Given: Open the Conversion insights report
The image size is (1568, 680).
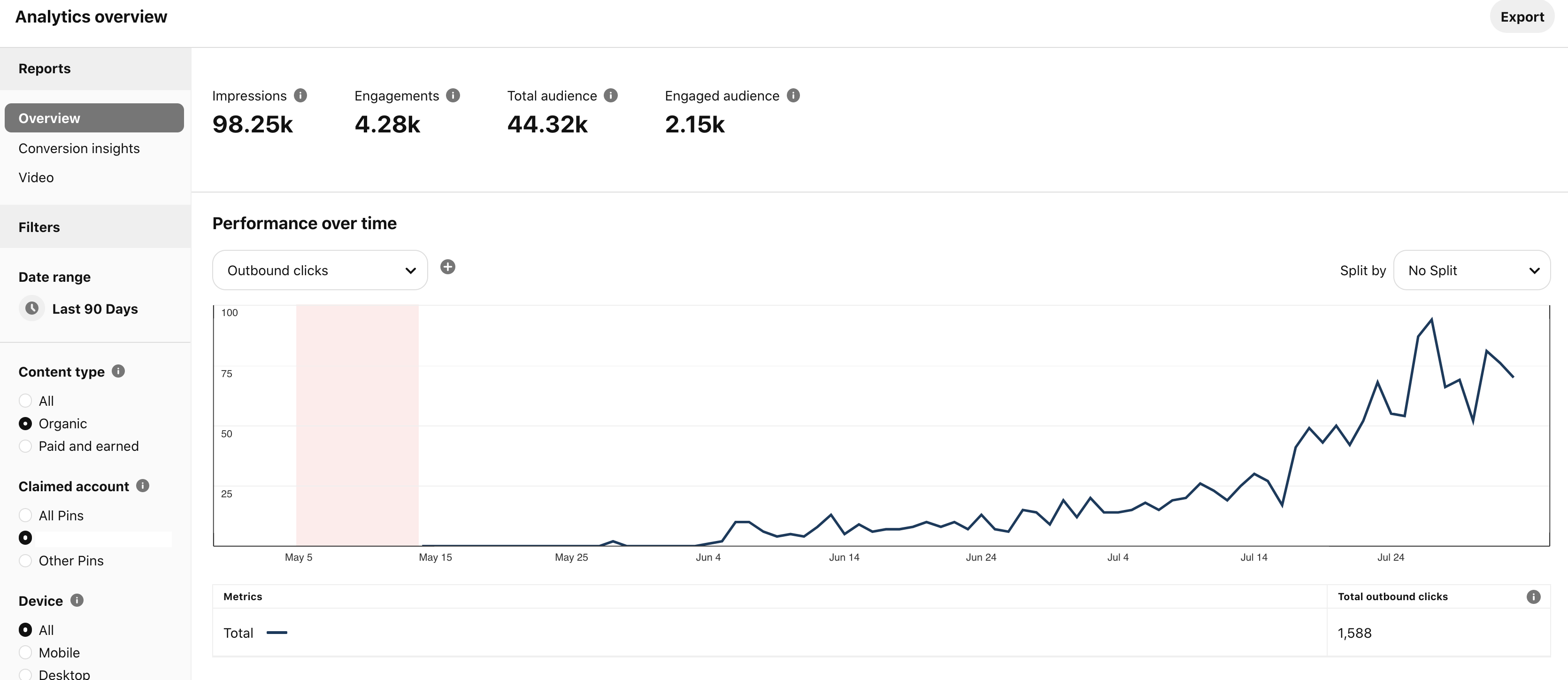Looking at the screenshot, I should [x=79, y=148].
